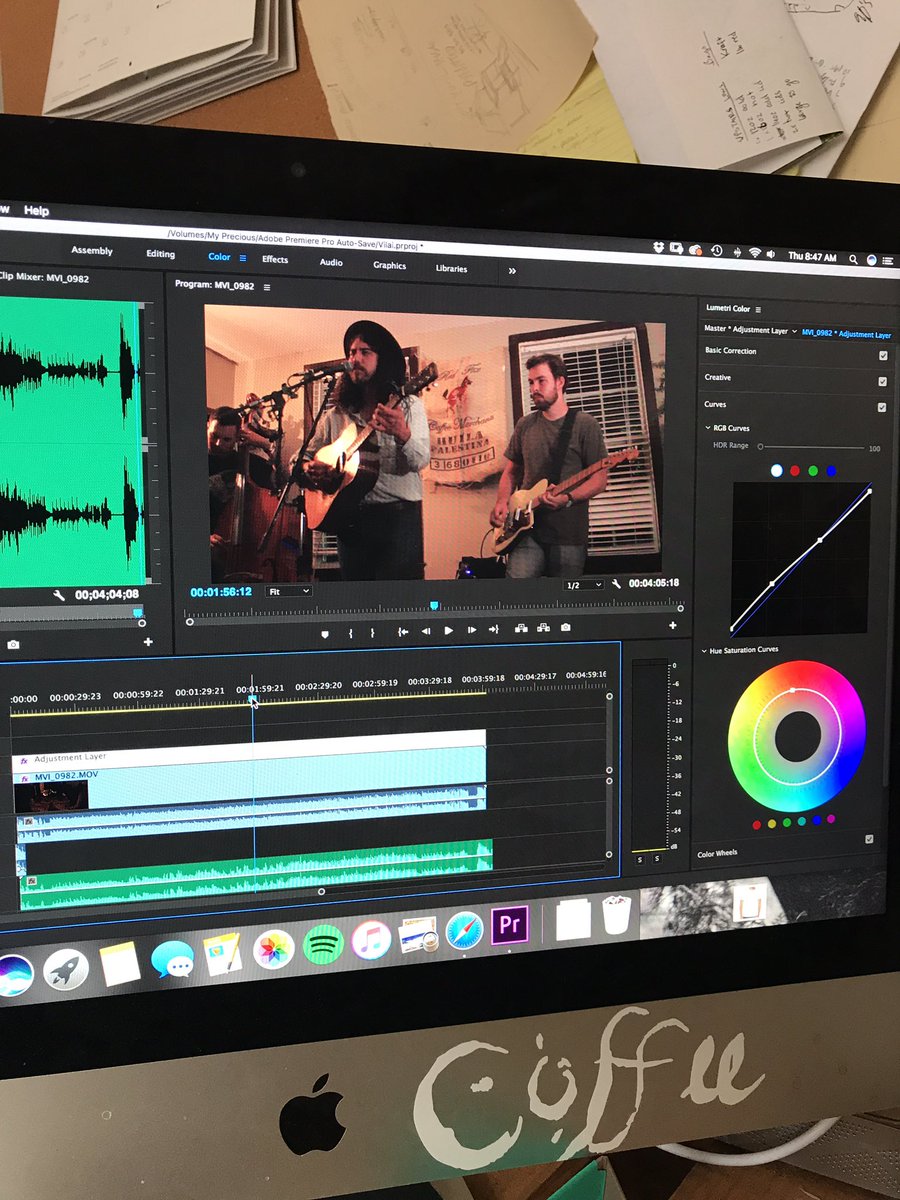Open Spotify from the Dock

(x=323, y=944)
